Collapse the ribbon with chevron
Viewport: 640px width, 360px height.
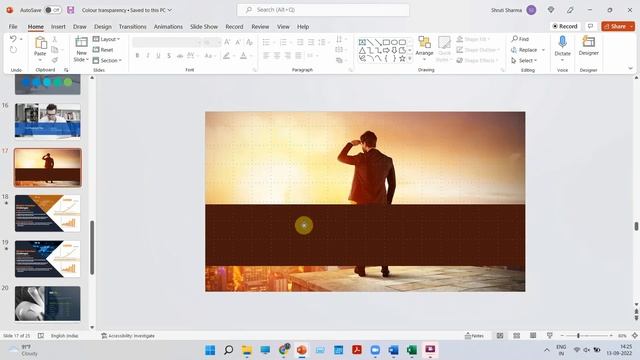pyautogui.click(x=630, y=68)
